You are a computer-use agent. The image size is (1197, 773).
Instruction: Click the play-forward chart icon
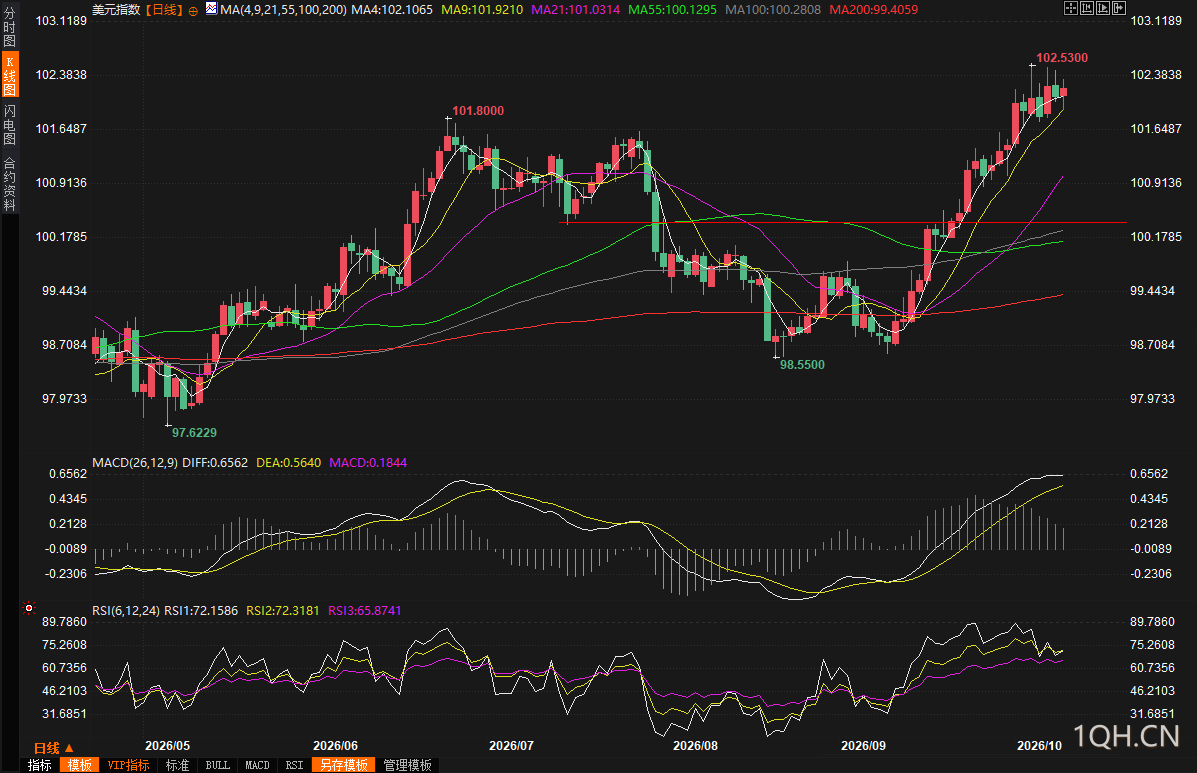tap(1103, 8)
